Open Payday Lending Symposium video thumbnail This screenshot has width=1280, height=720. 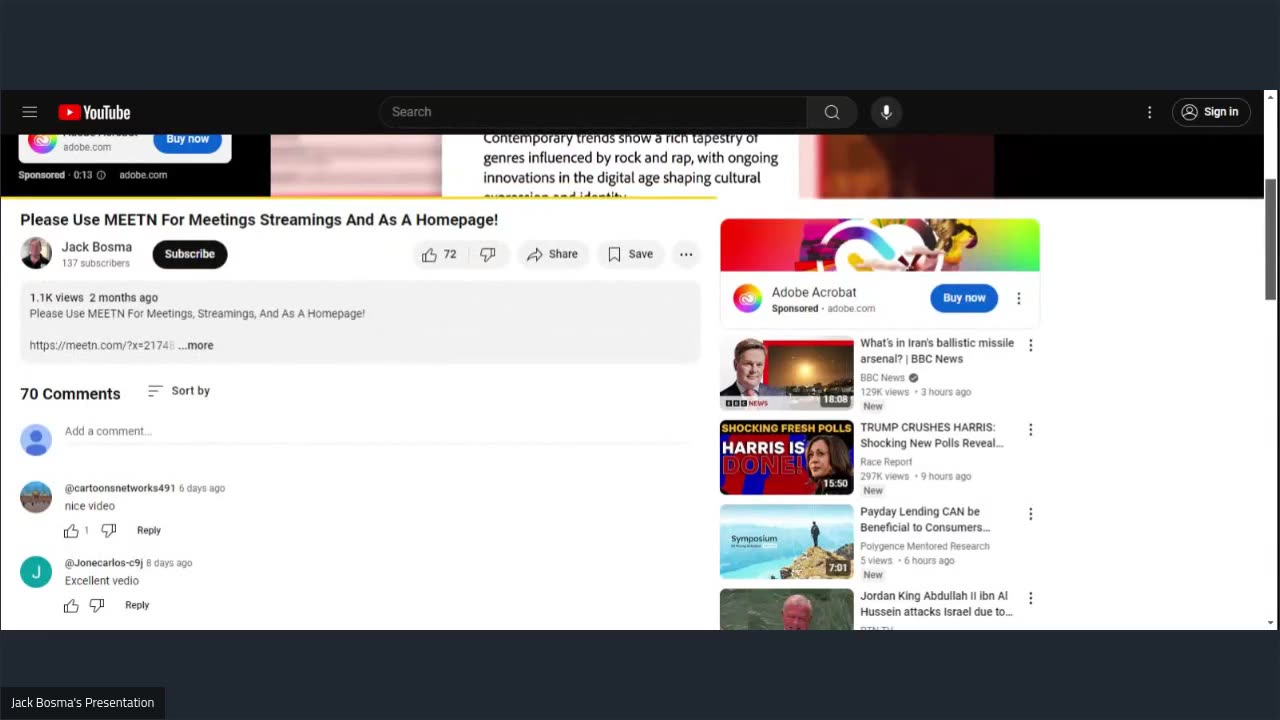tap(787, 541)
